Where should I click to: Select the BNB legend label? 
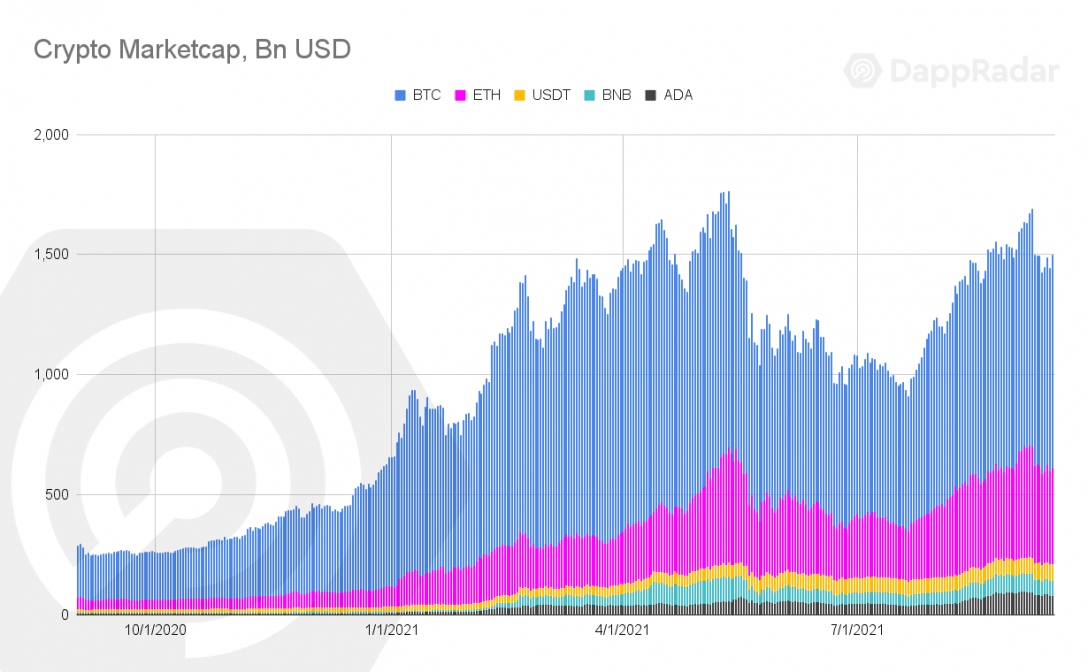click(x=616, y=95)
